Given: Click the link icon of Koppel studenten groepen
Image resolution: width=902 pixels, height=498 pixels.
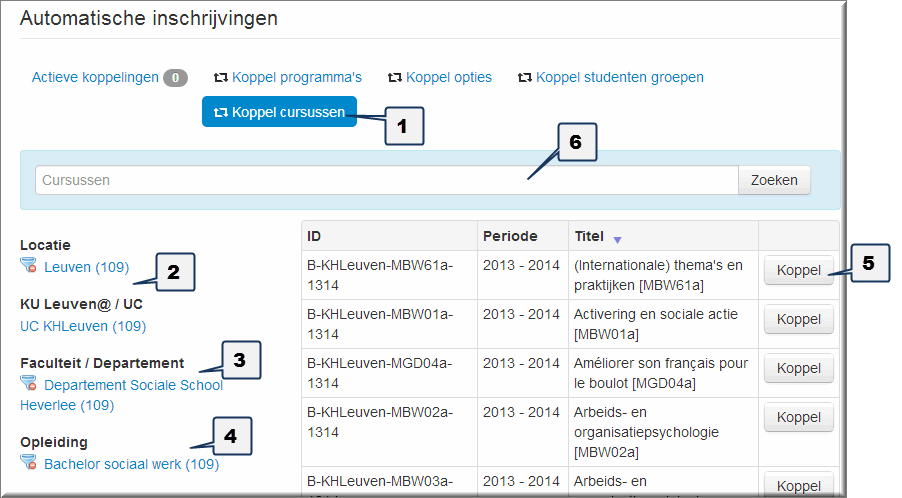Looking at the screenshot, I should click(x=525, y=78).
